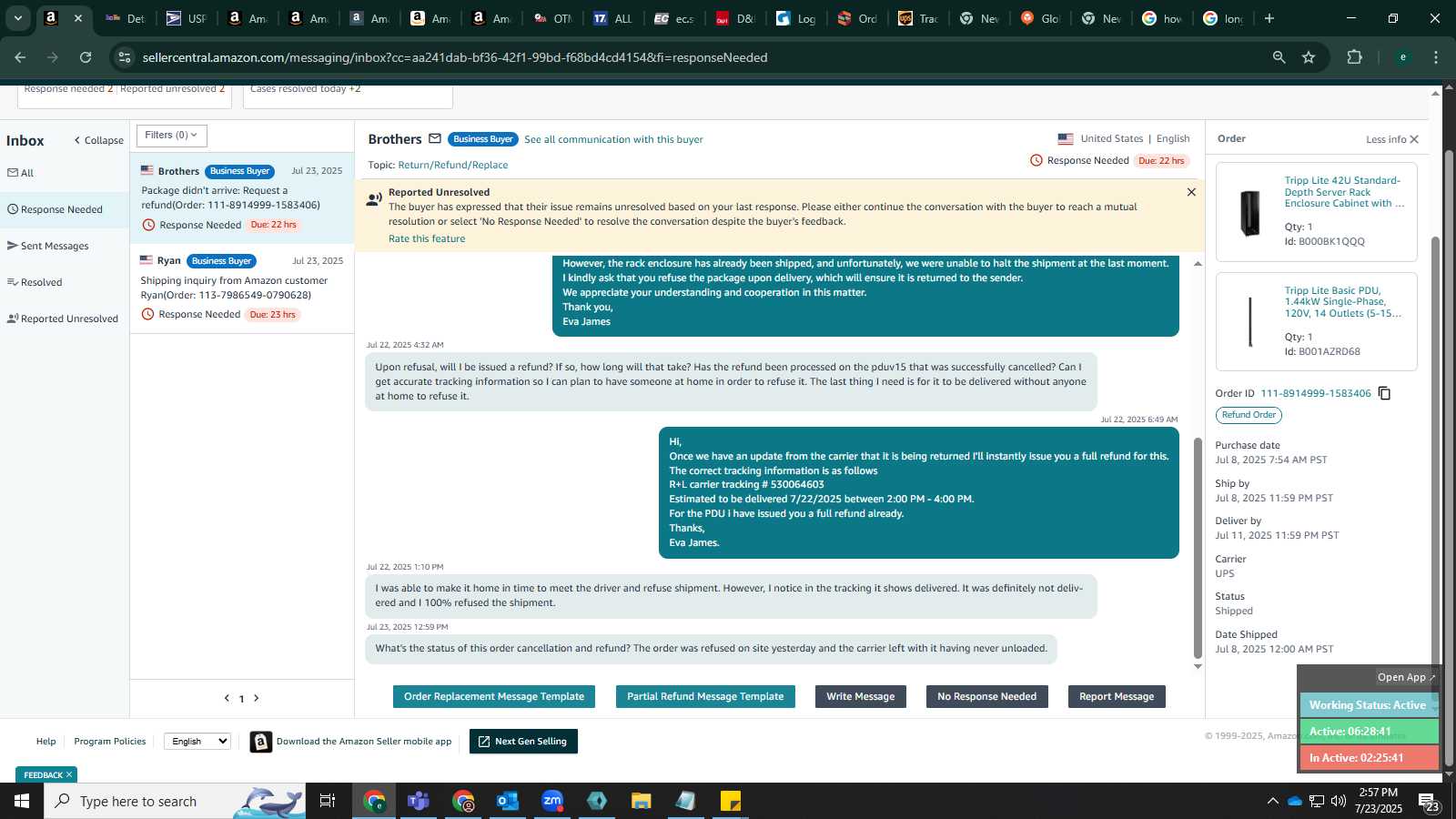Collapse the Inbox sidebar
This screenshot has height=819, width=1456.
(98, 140)
